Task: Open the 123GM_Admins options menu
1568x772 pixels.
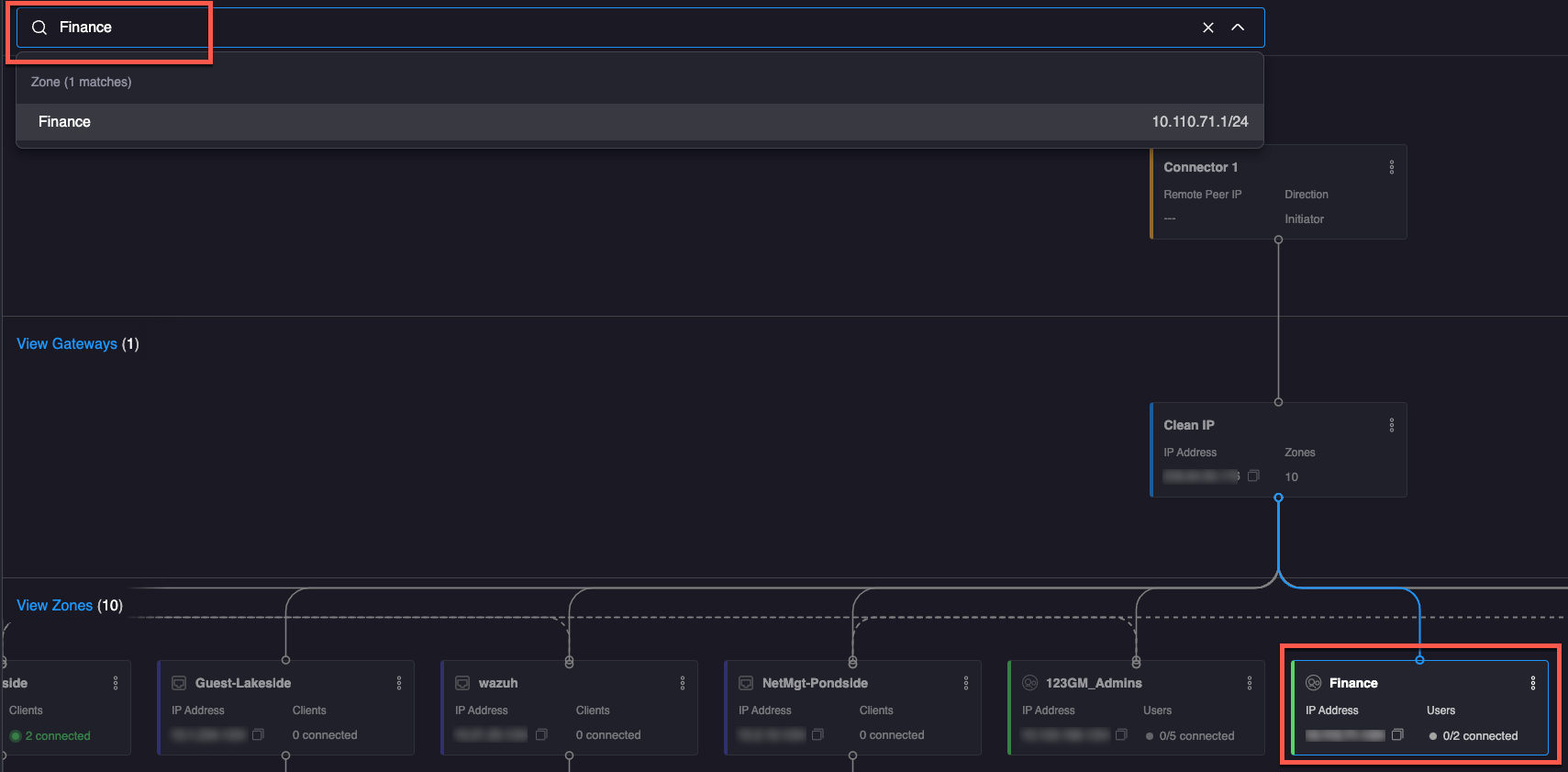Action: 1249,683
